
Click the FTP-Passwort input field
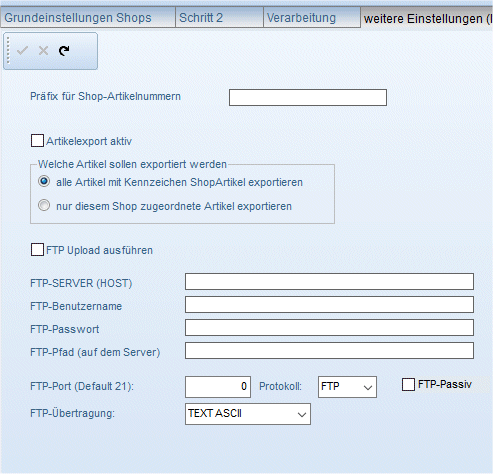tap(329, 328)
